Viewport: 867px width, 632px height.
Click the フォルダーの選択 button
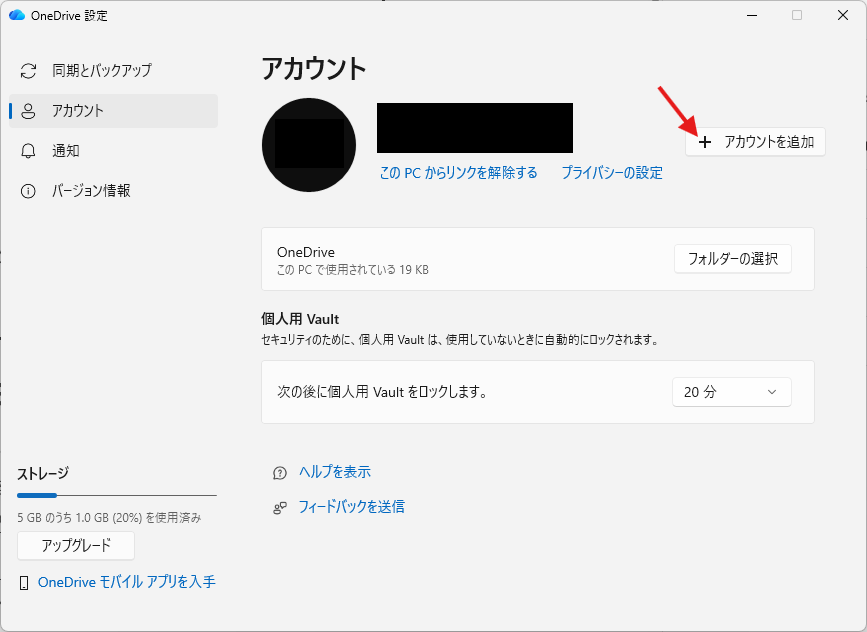[x=733, y=259]
